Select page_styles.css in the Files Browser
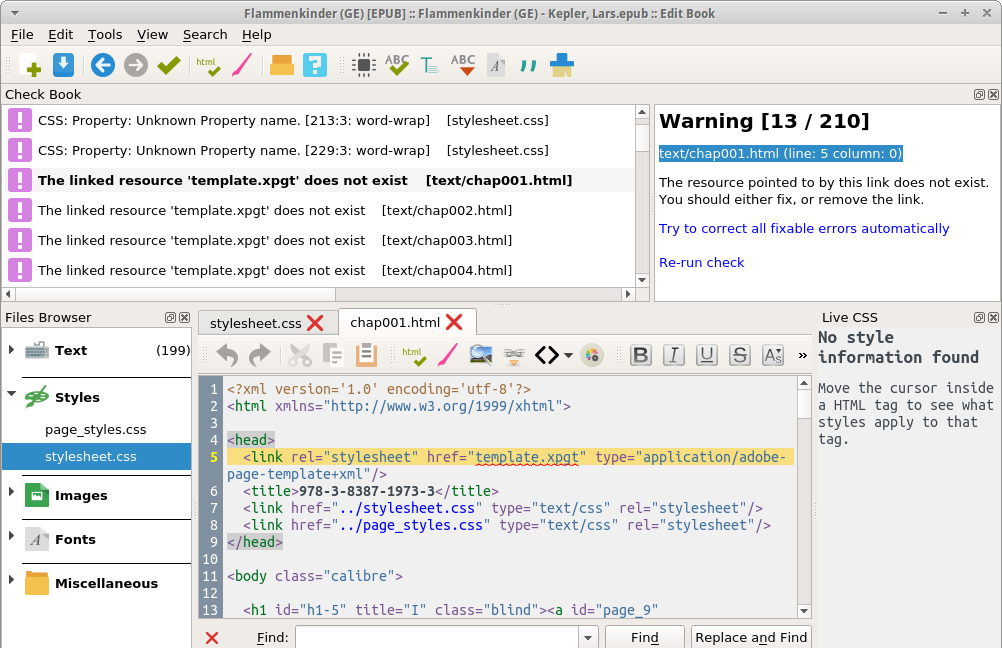1002x648 pixels. 96,429
